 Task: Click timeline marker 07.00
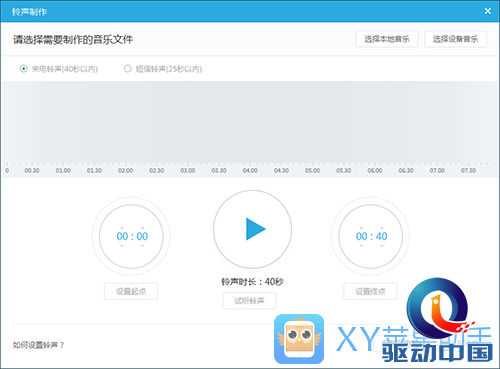(437, 171)
